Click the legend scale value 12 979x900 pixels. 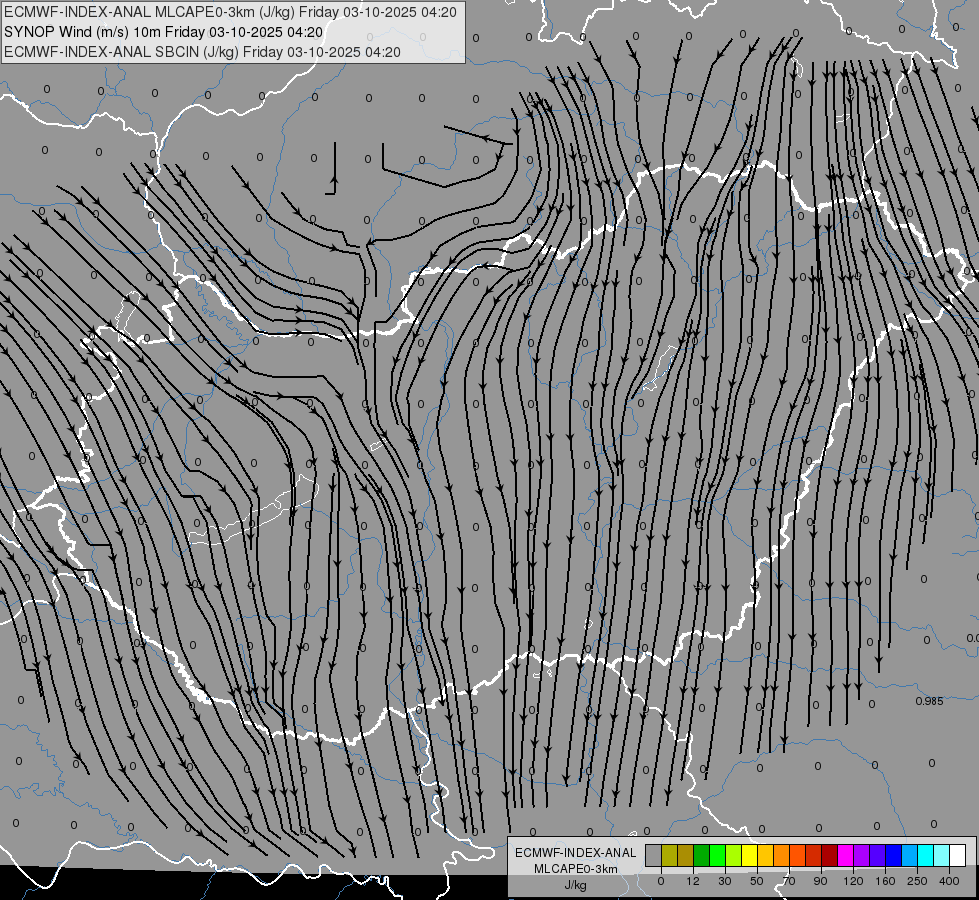point(693,881)
